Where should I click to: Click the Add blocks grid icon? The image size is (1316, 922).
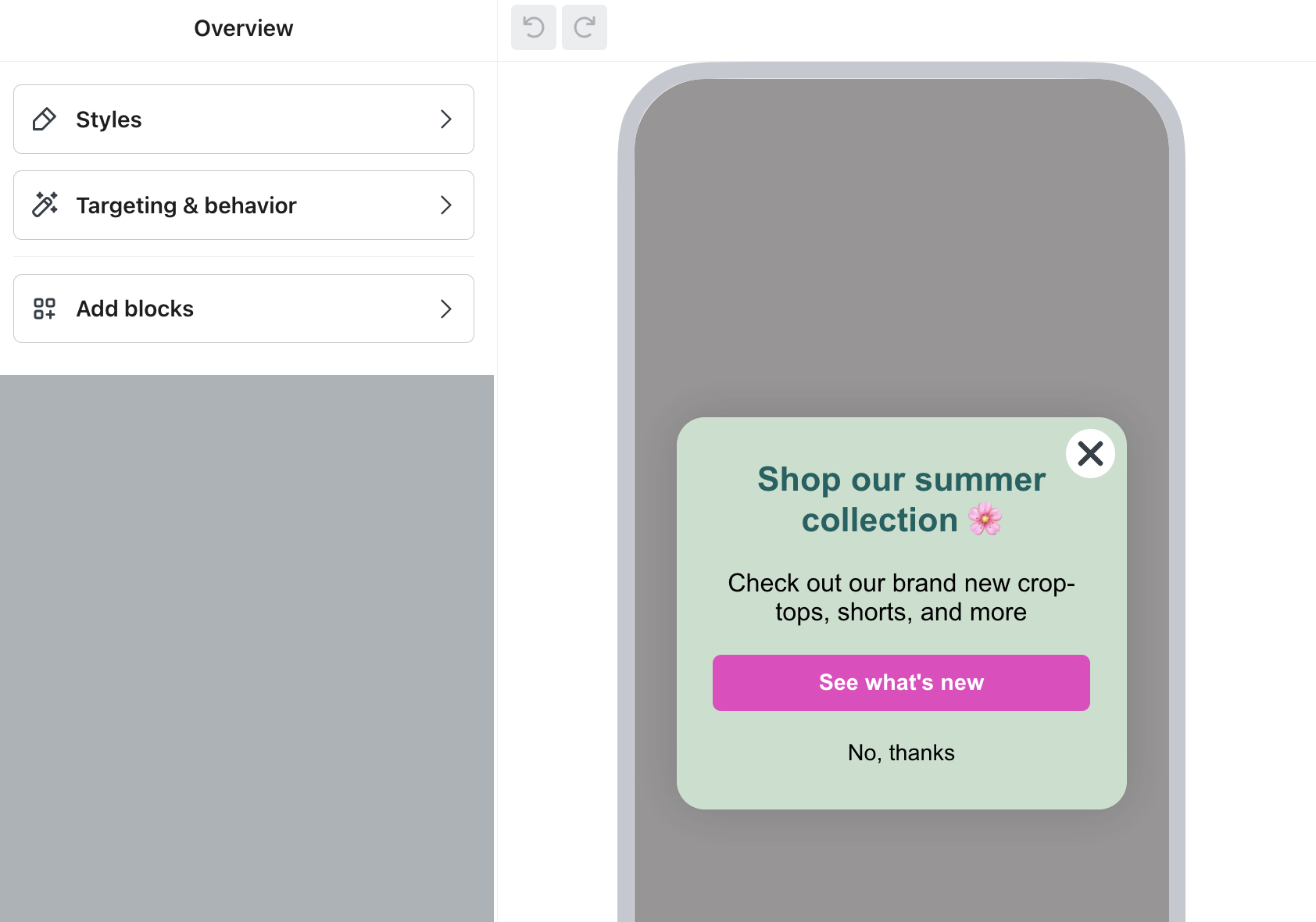click(45, 309)
